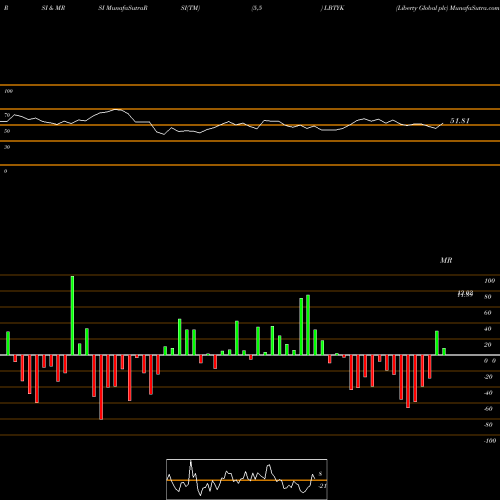Click the MR label above the bar chart
Viewport: 500px width, 500px height.
click(446, 260)
